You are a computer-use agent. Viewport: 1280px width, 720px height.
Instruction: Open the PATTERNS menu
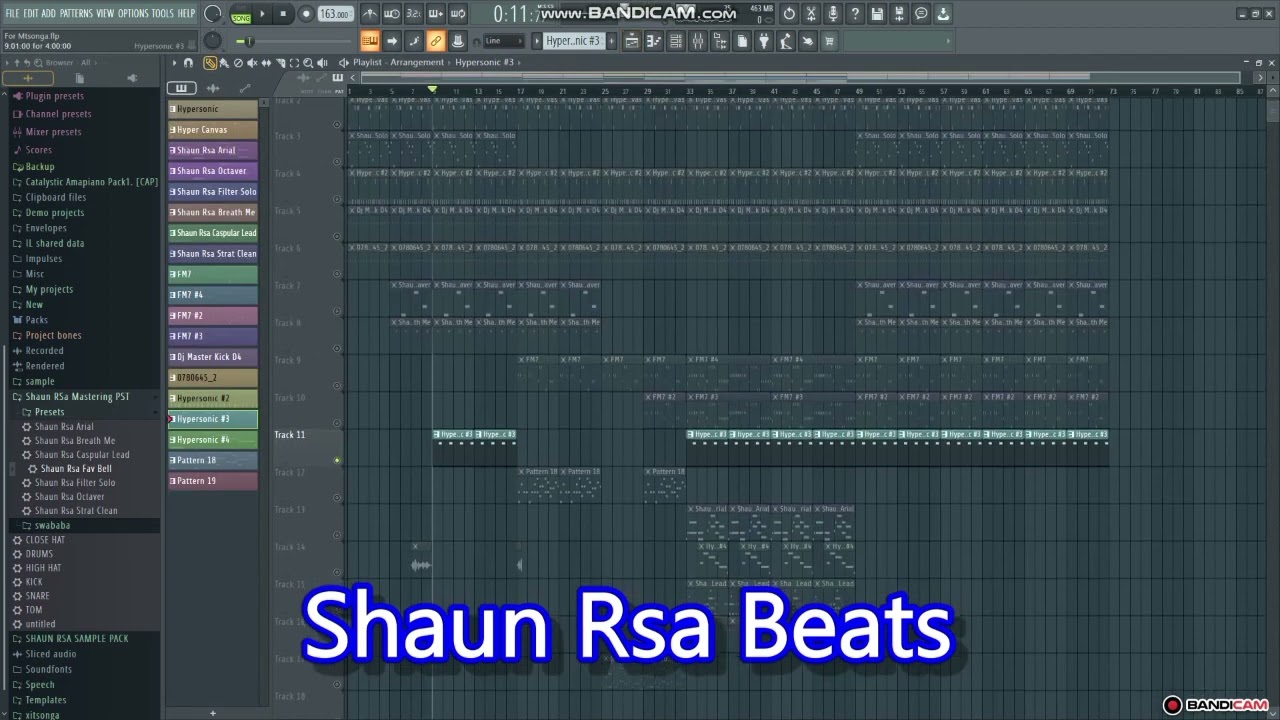point(76,13)
